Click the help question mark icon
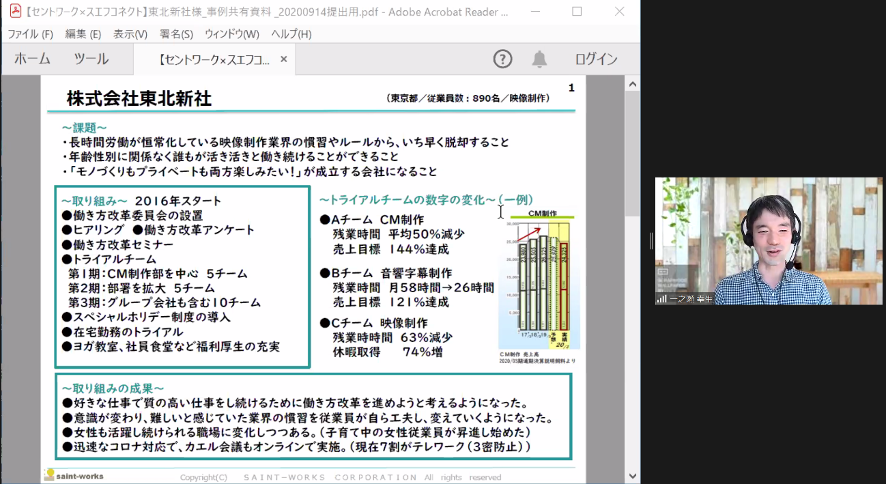Image resolution: width=887 pixels, height=485 pixels. [502, 59]
